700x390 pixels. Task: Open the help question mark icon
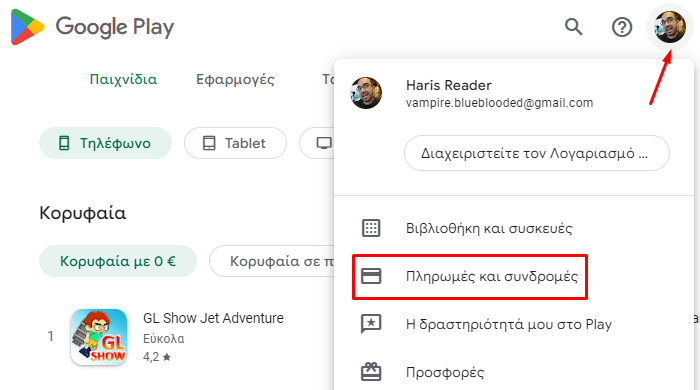[x=621, y=27]
